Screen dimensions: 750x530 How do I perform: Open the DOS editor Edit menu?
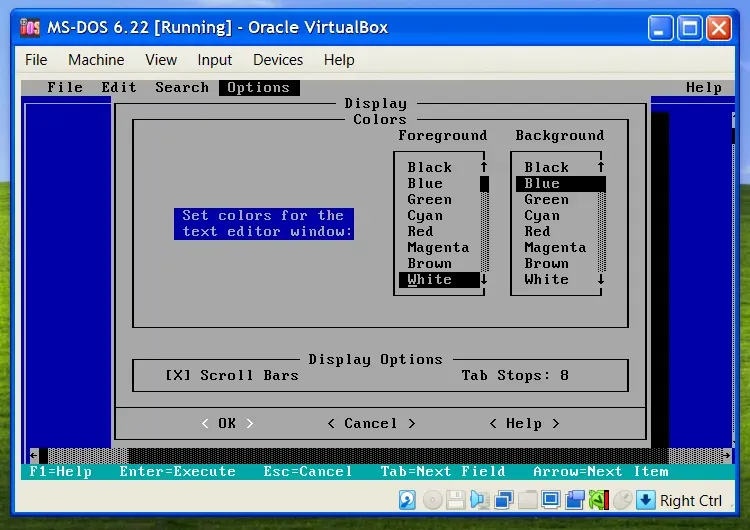pos(119,88)
